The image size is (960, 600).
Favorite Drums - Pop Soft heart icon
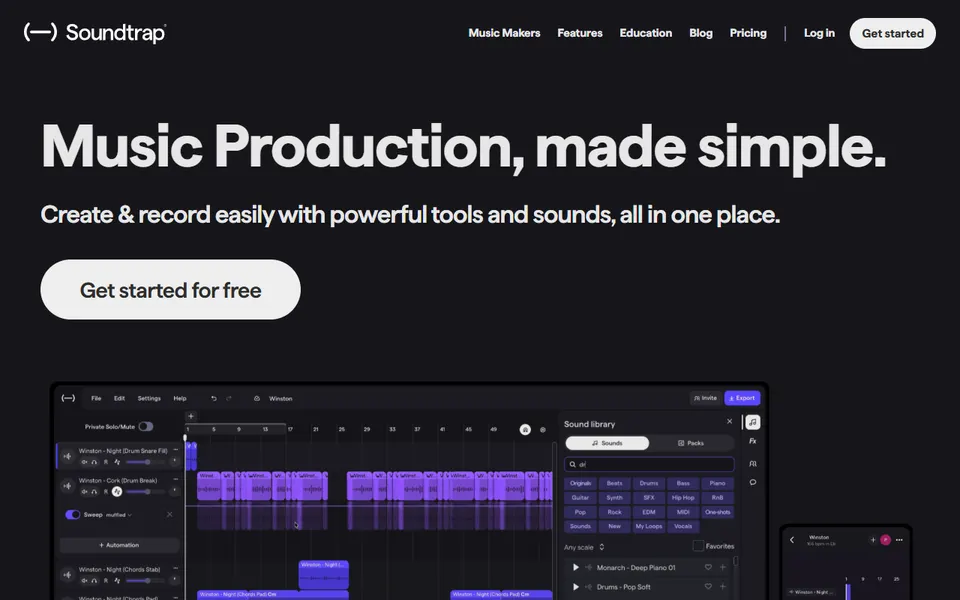(x=708, y=587)
